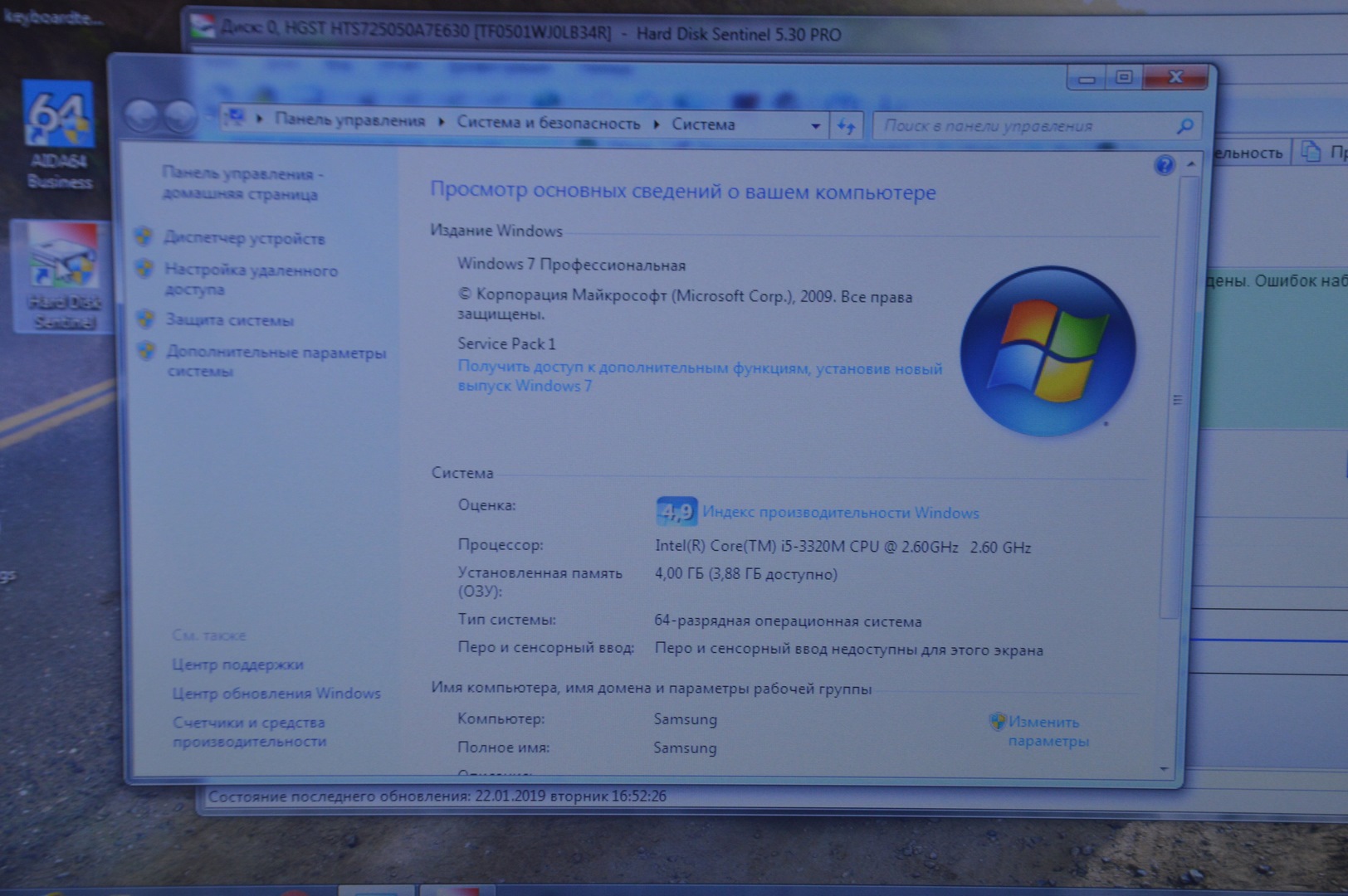Open Hard Disk Sentinel desktop icon
Screen dimensions: 1348x896
(x=63, y=275)
